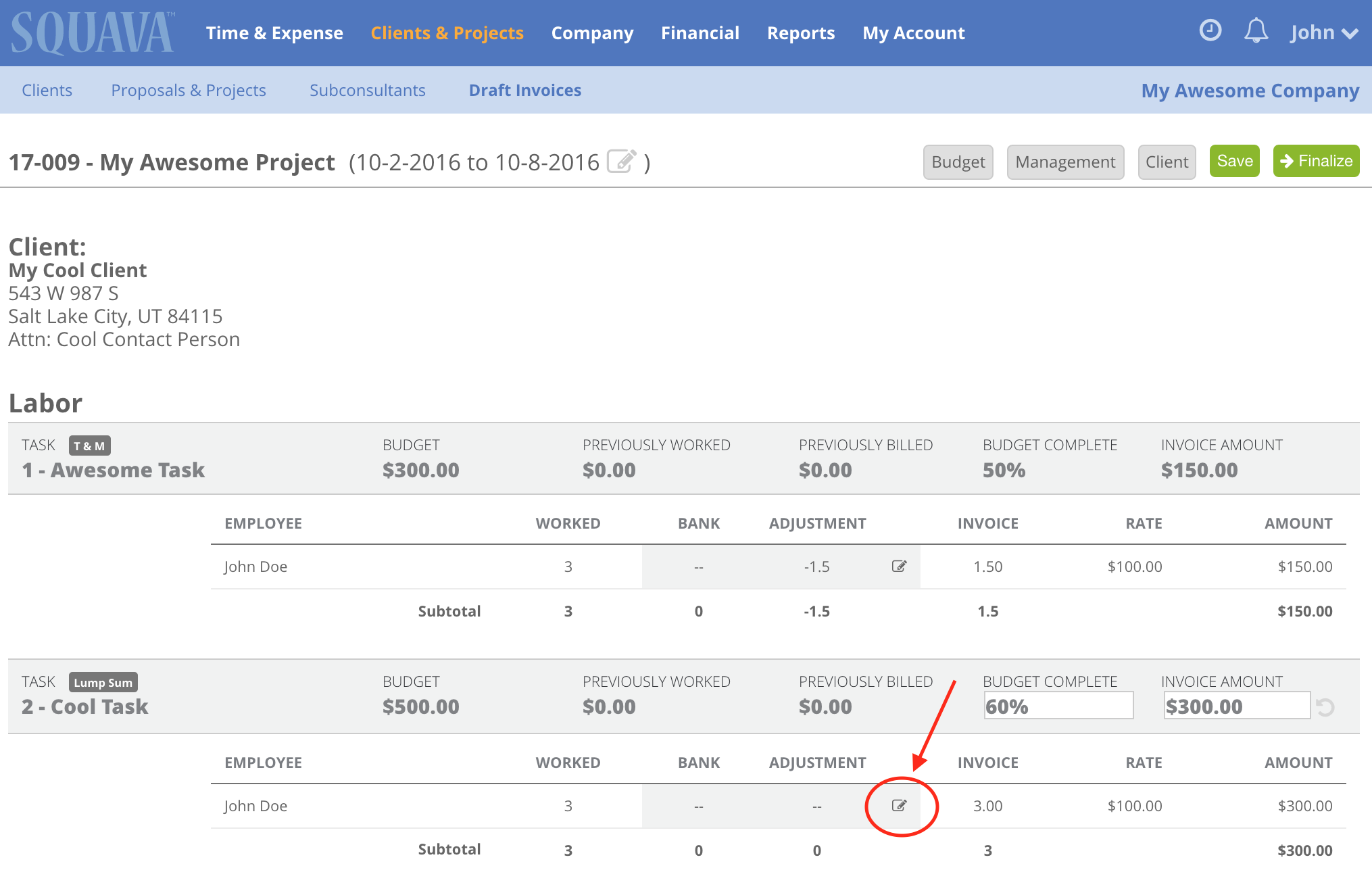This screenshot has height=891, width=1372.
Task: Select '2 - Cool Task' title
Action: 84,706
